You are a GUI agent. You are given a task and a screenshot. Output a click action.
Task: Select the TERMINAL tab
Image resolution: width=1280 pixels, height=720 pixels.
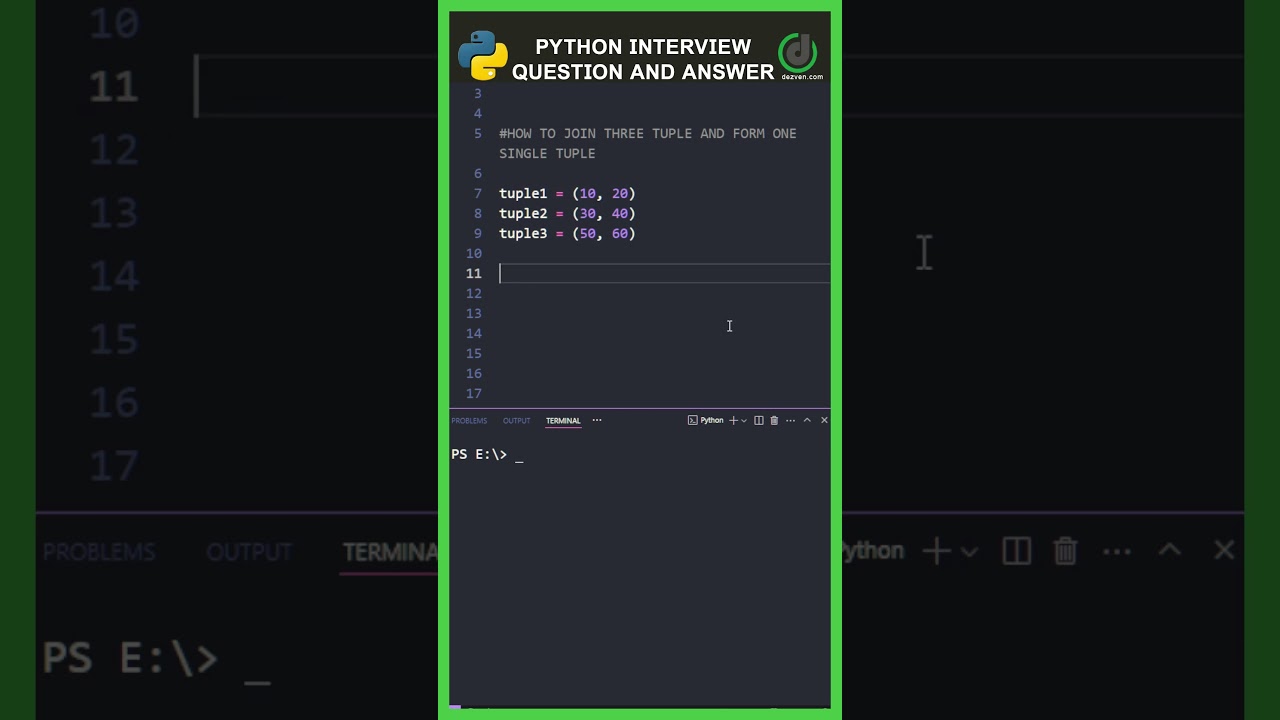tap(563, 421)
